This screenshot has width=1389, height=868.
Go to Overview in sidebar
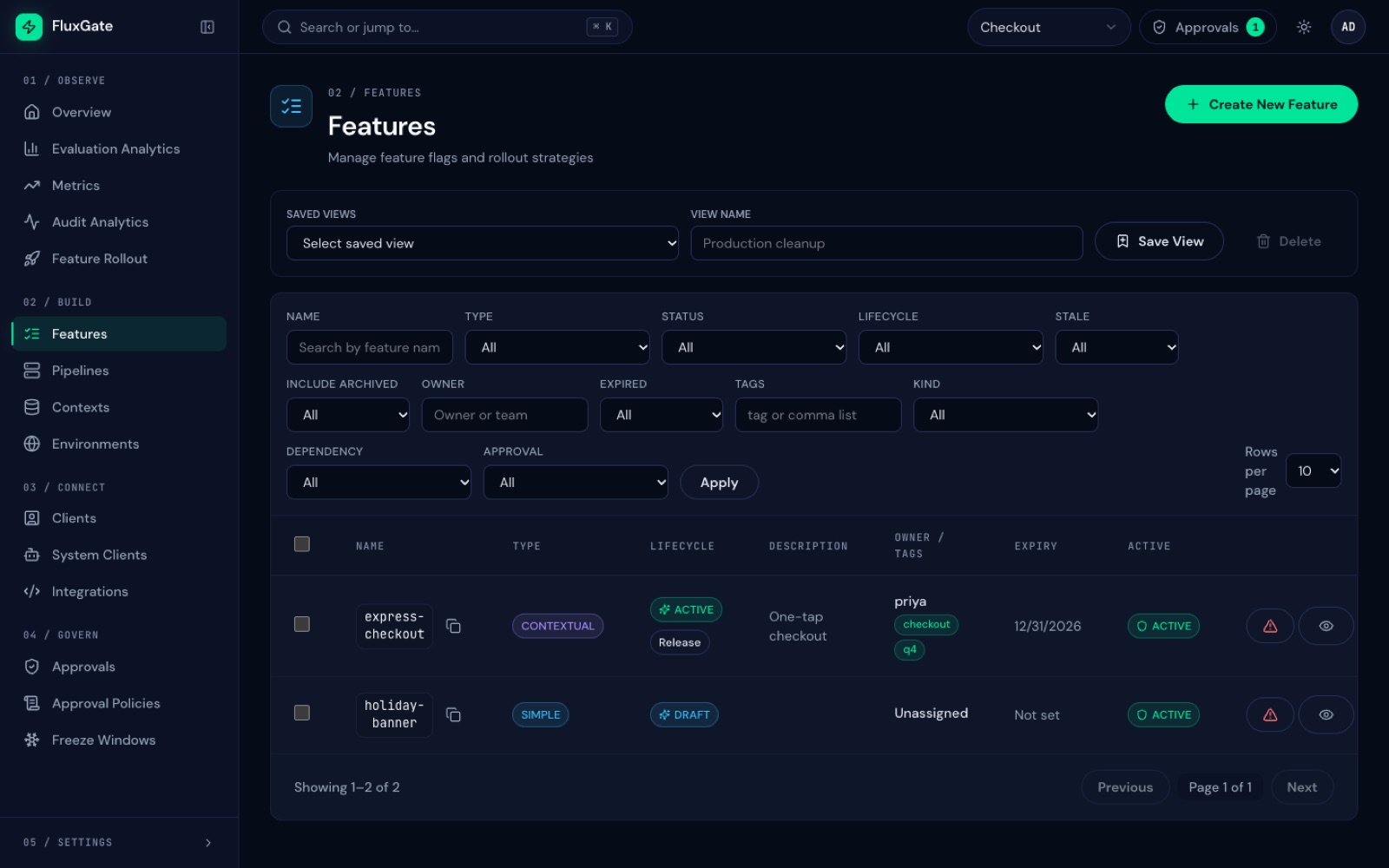coord(119,112)
